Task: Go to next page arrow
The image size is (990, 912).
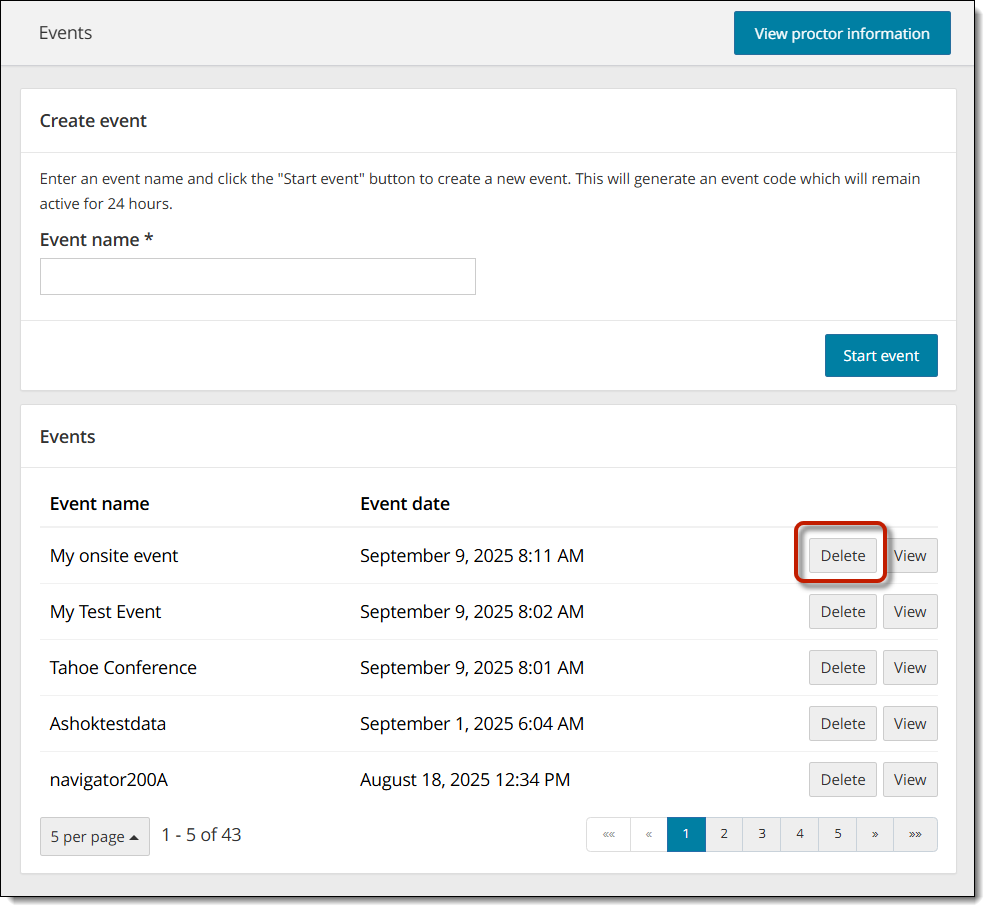Action: tap(875, 834)
